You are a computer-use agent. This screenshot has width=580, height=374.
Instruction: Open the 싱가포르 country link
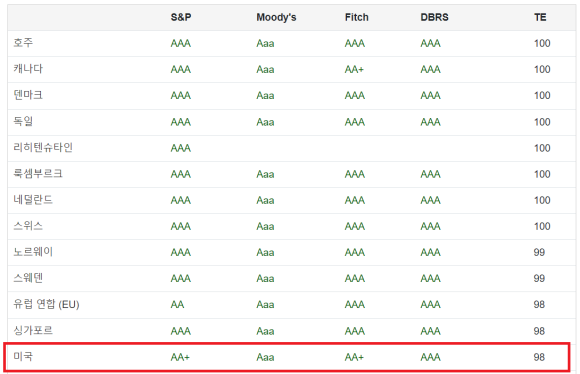point(33,330)
